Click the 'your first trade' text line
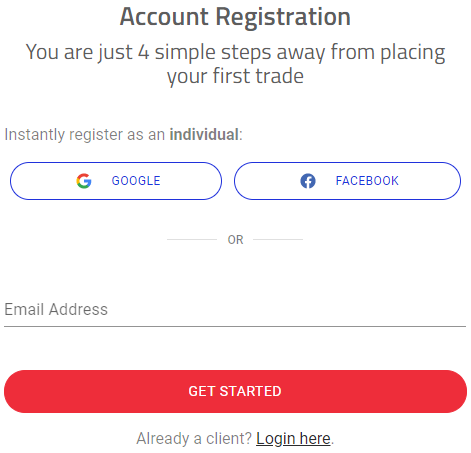 [235, 76]
